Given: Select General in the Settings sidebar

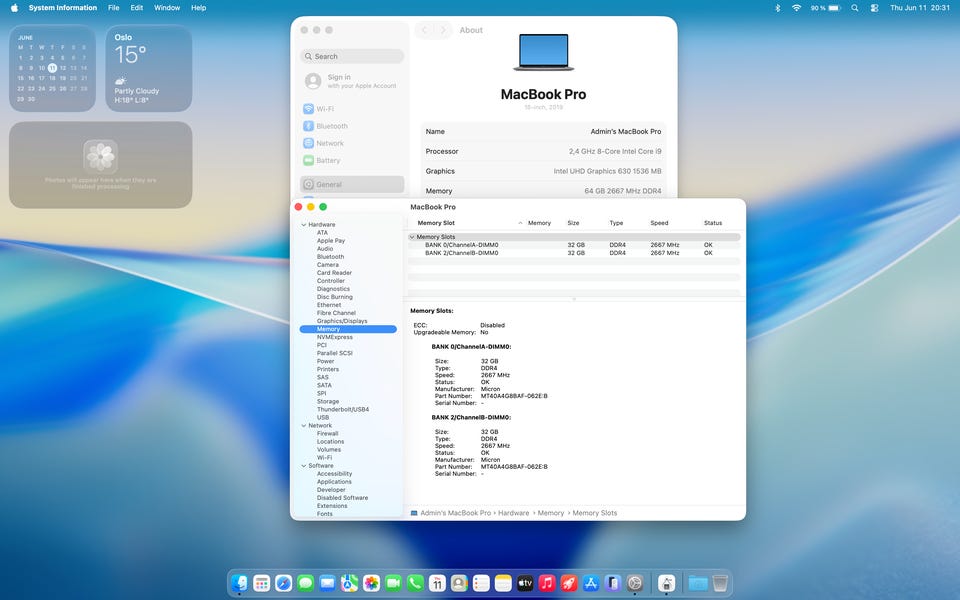Looking at the screenshot, I should 352,184.
